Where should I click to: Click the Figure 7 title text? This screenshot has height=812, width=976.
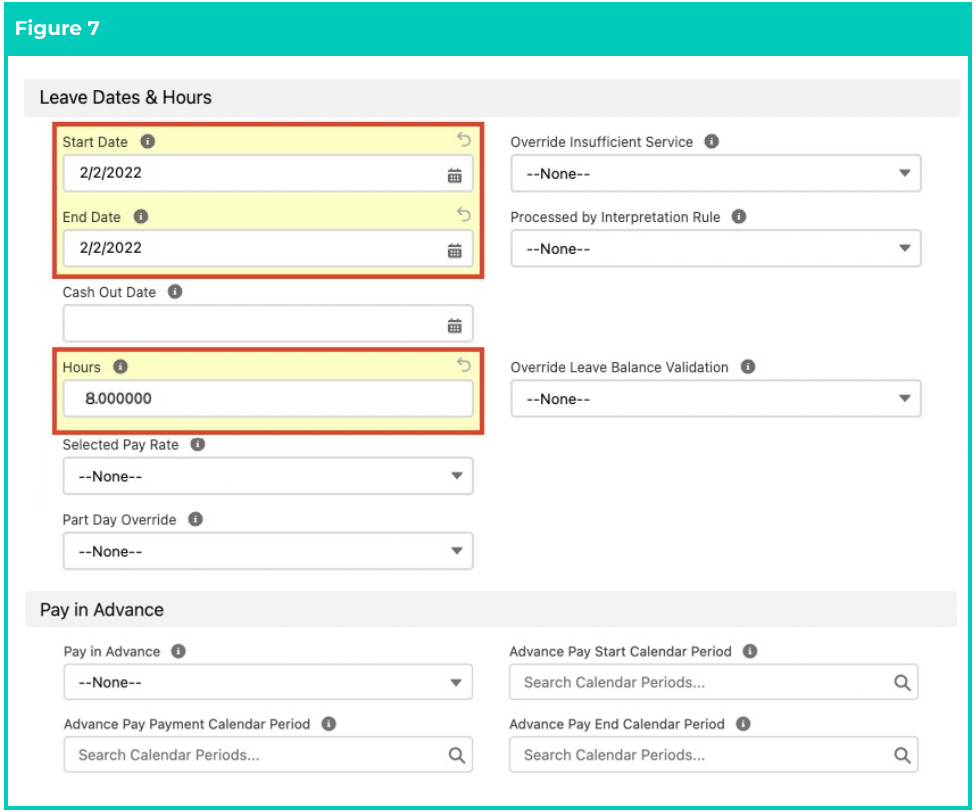[x=57, y=28]
